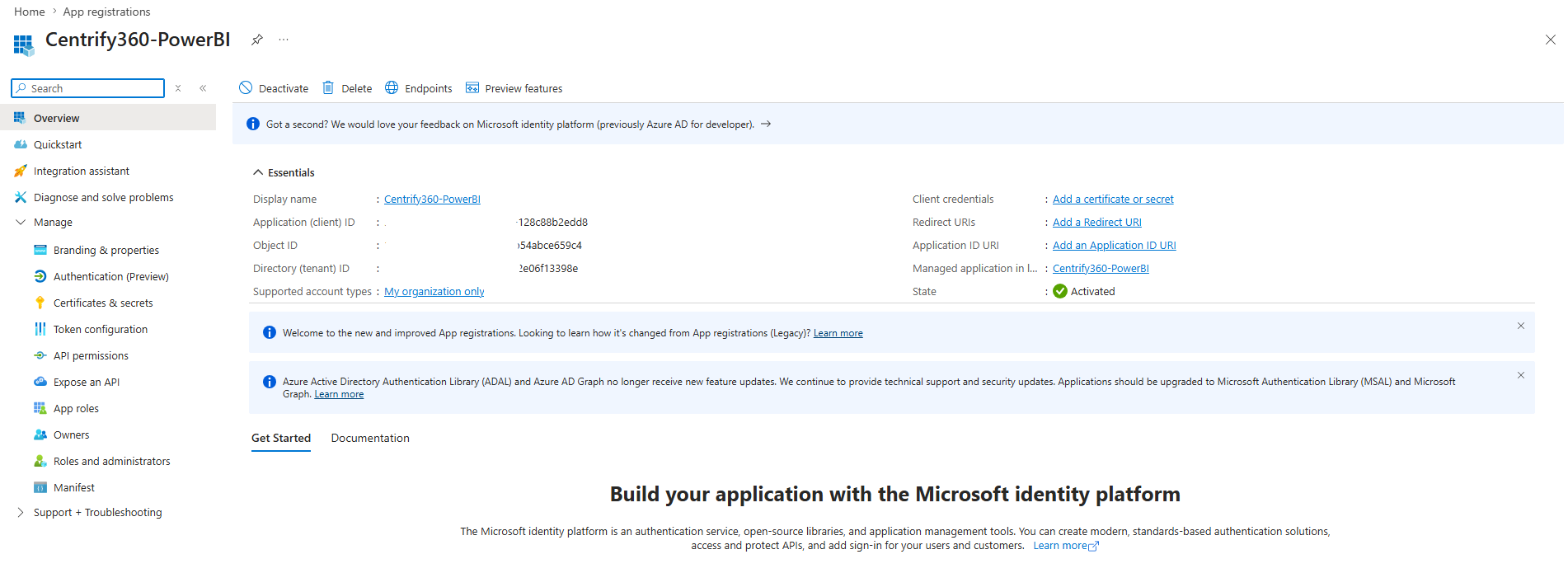Click the Authentication (Preview) icon
The width and height of the screenshot is (1568, 573).
point(40,276)
